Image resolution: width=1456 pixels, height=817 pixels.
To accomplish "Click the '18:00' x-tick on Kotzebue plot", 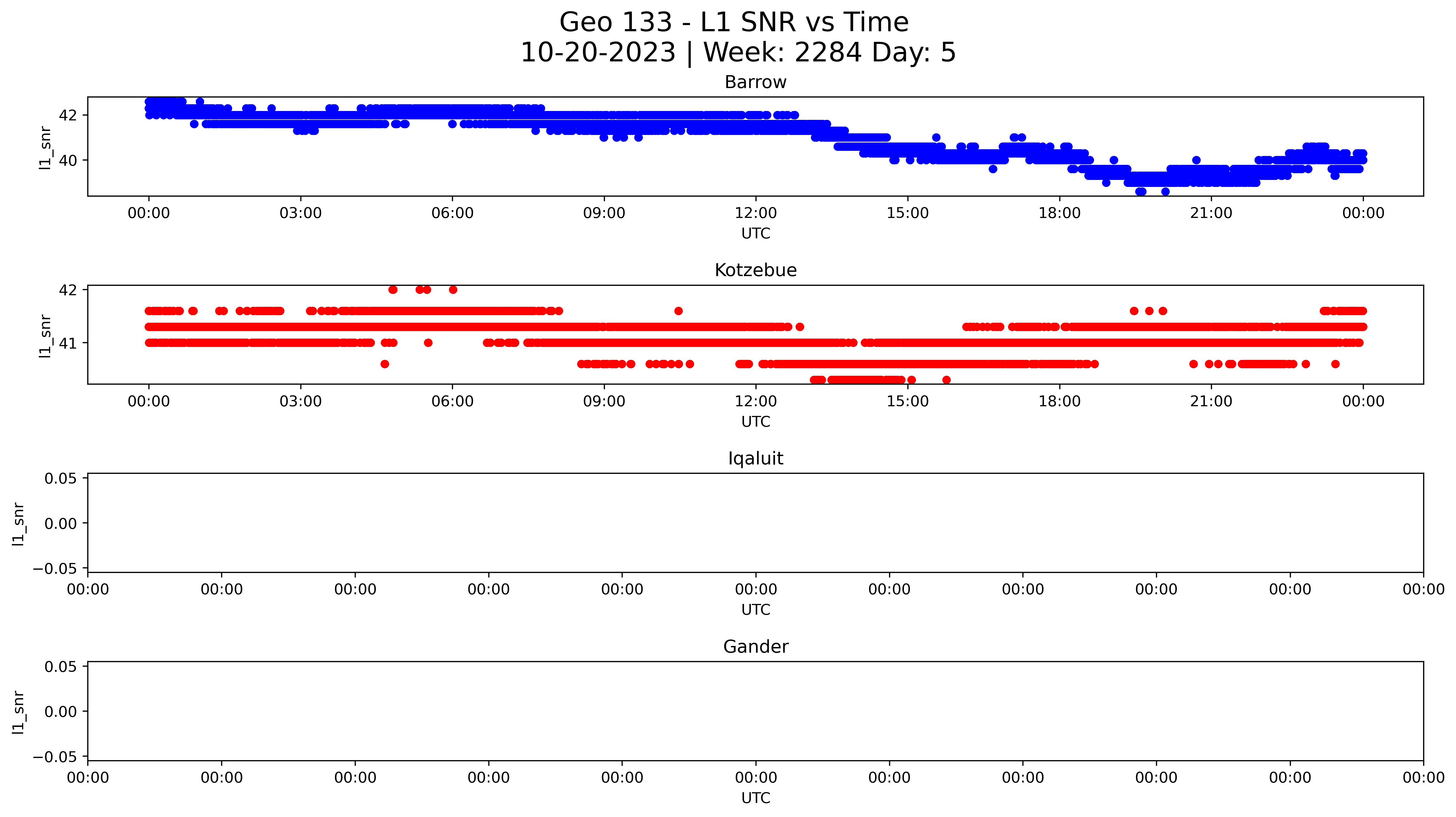I will [x=1059, y=401].
